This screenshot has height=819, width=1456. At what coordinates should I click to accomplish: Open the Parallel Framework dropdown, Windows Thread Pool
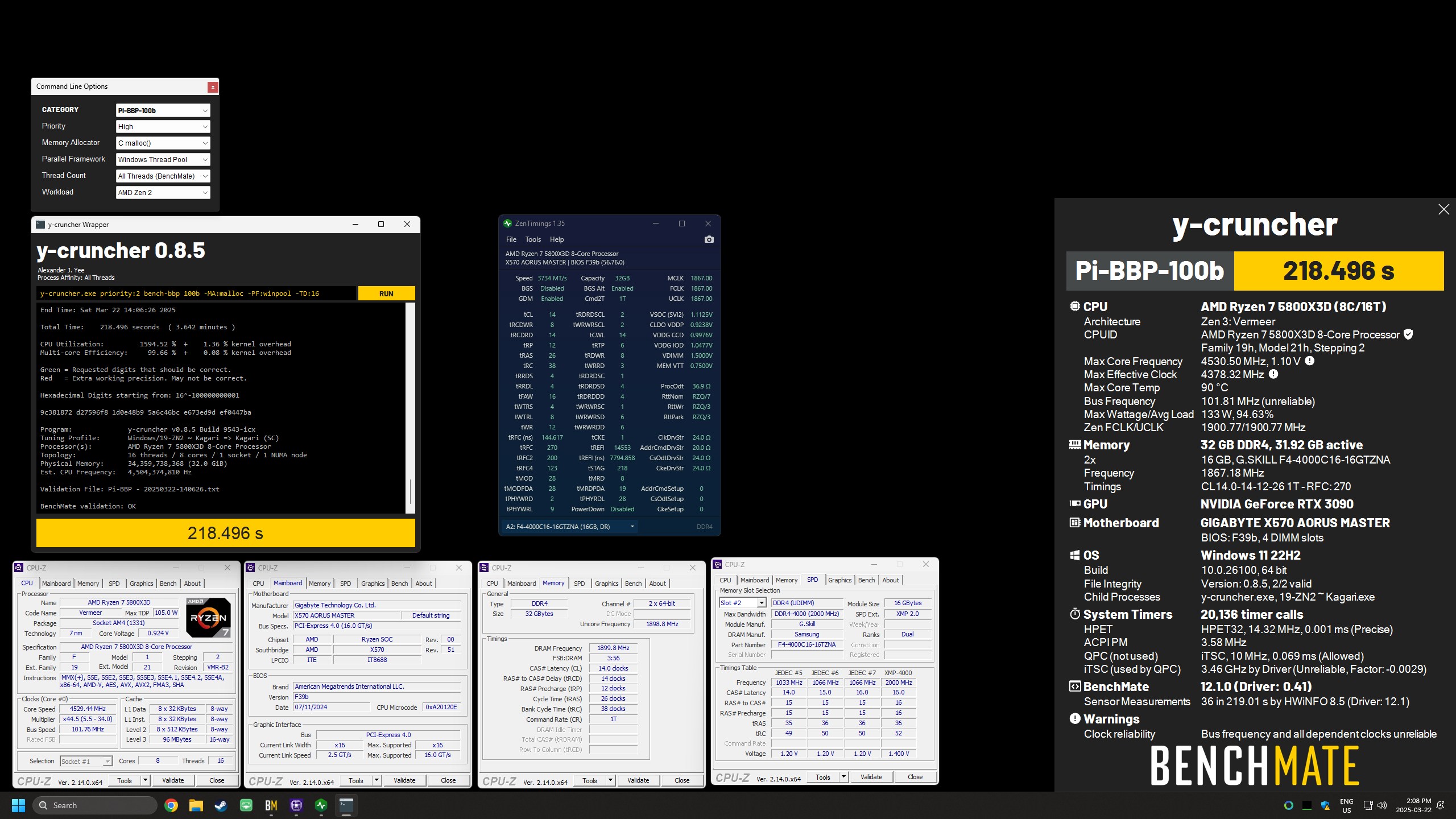point(163,160)
